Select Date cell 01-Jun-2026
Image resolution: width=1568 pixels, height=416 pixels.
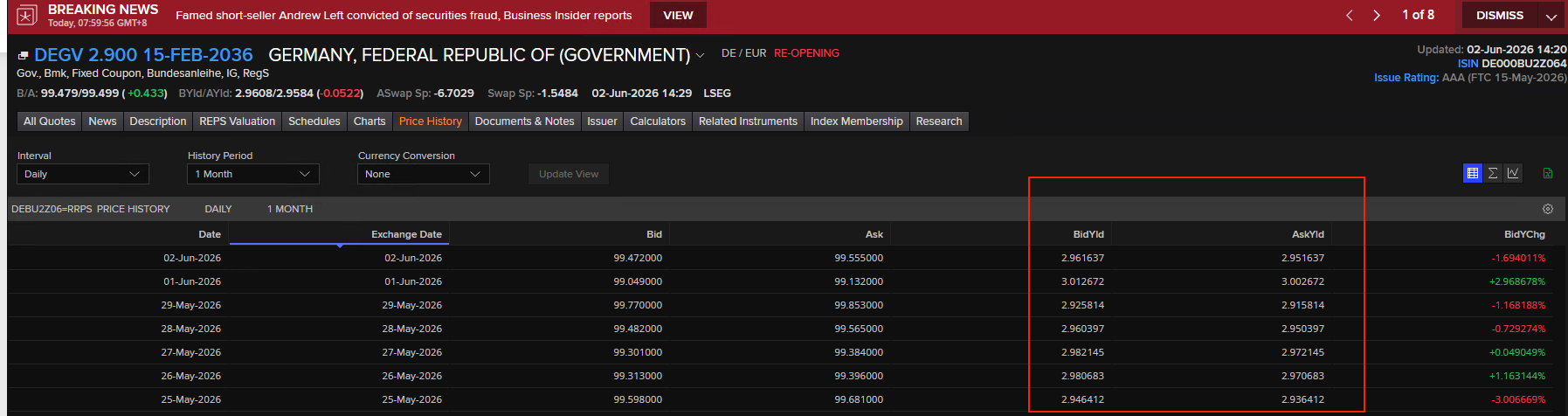tap(192, 281)
